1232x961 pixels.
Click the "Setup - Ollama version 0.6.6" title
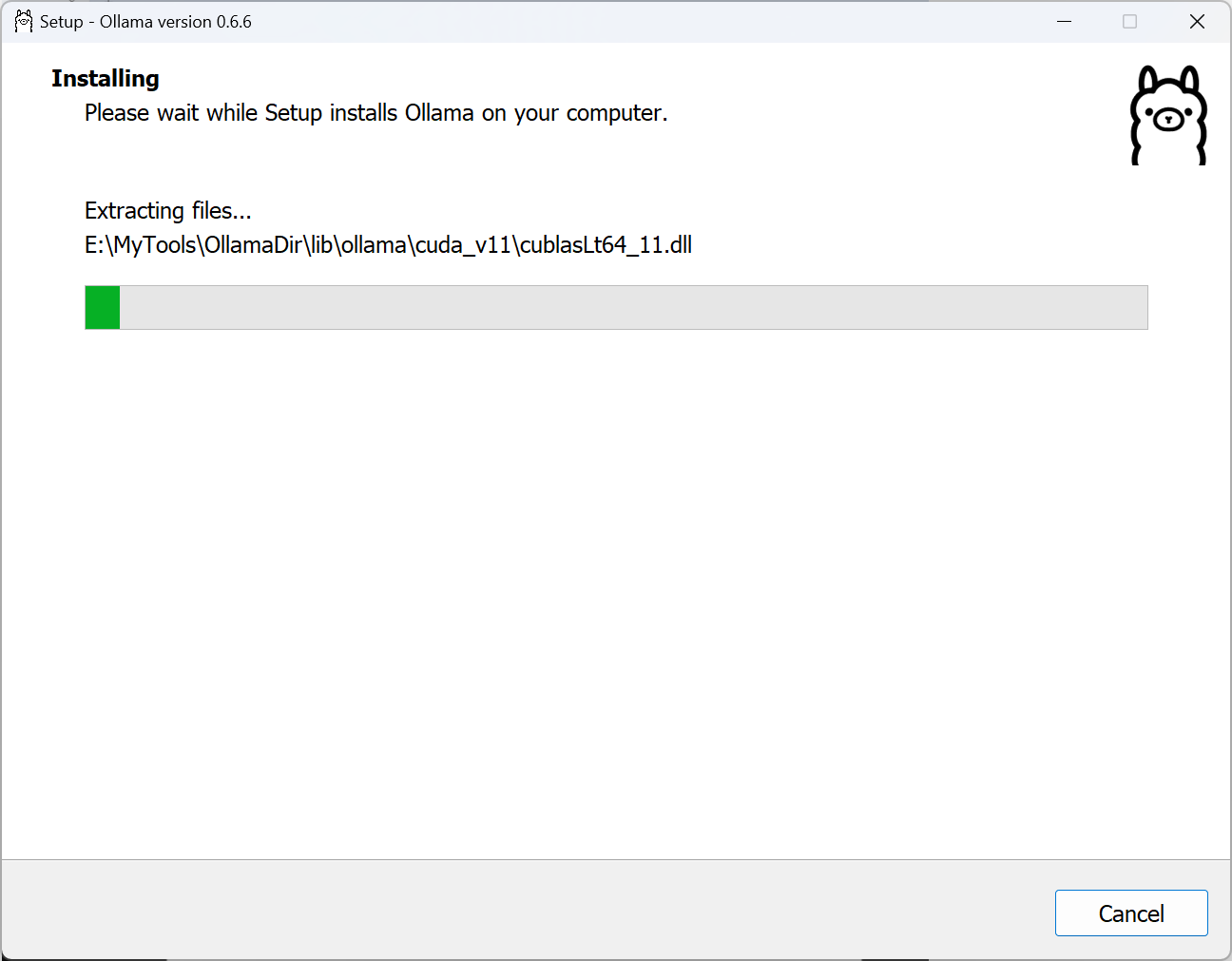(145, 22)
